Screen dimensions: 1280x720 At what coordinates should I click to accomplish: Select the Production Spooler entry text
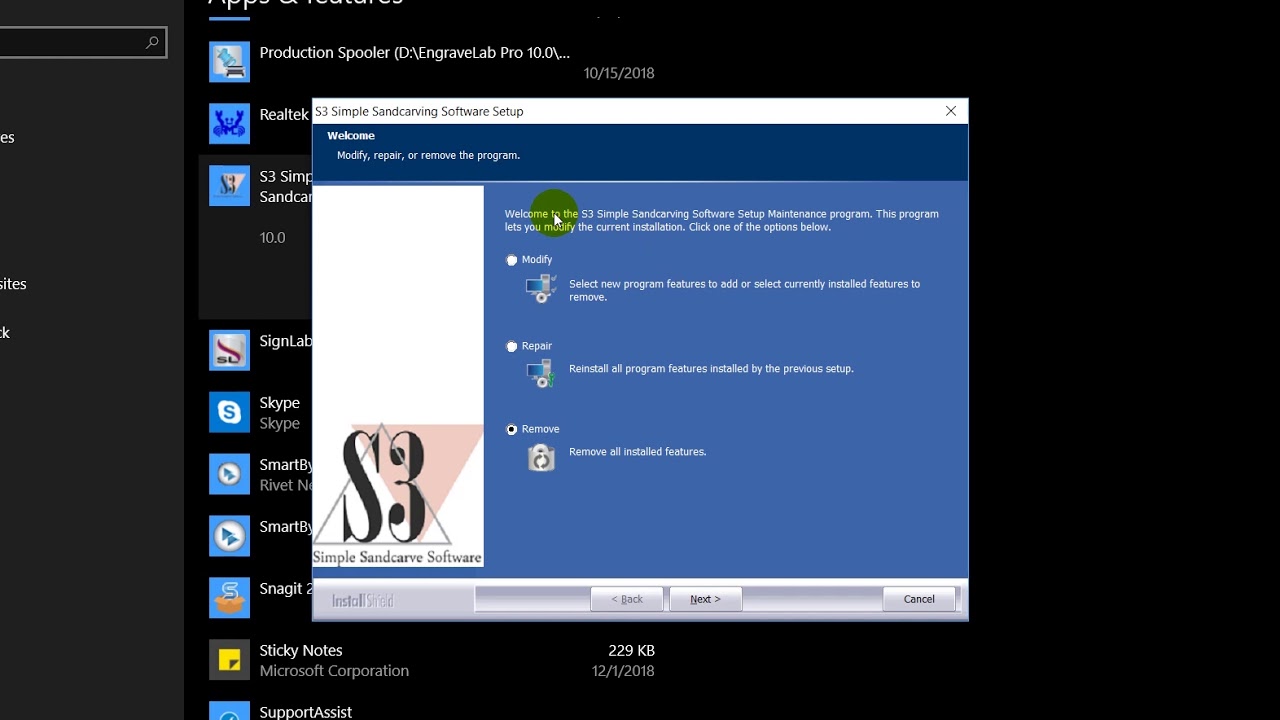point(415,52)
